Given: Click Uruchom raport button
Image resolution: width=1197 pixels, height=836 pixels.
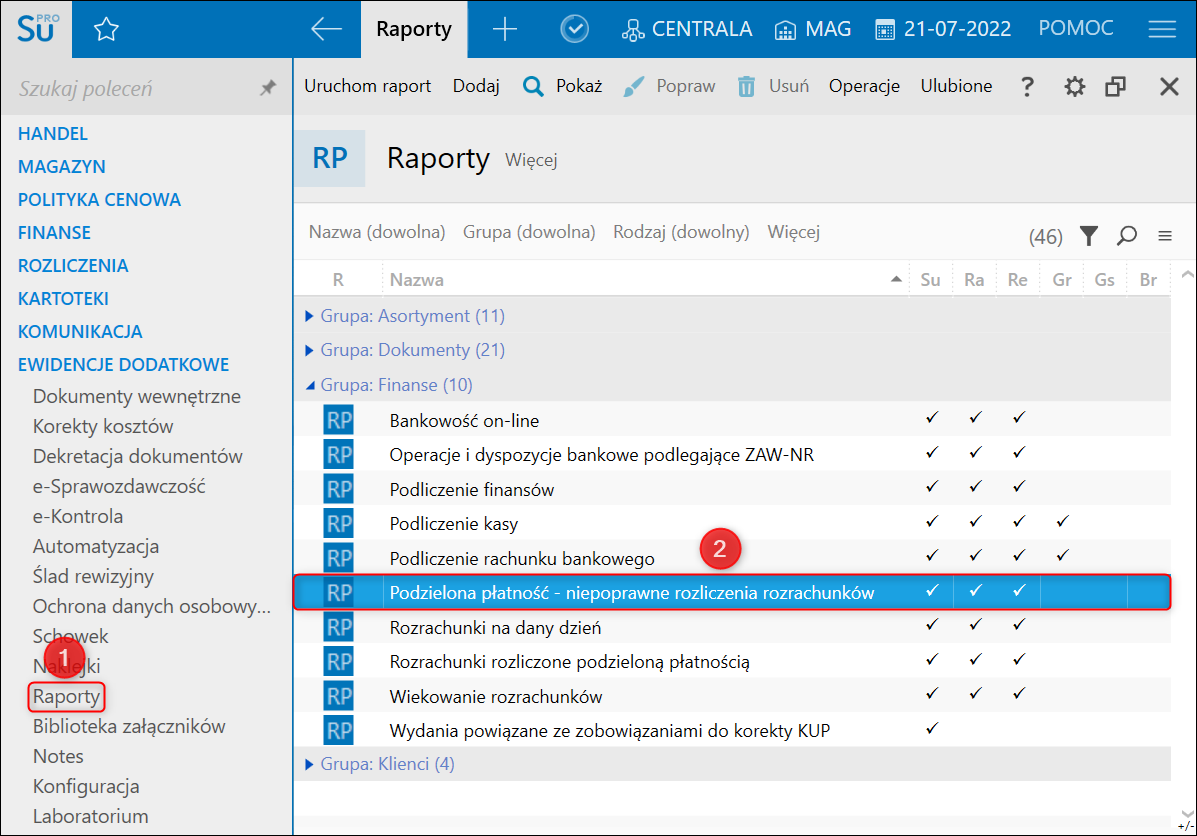Looking at the screenshot, I should pos(367,86).
